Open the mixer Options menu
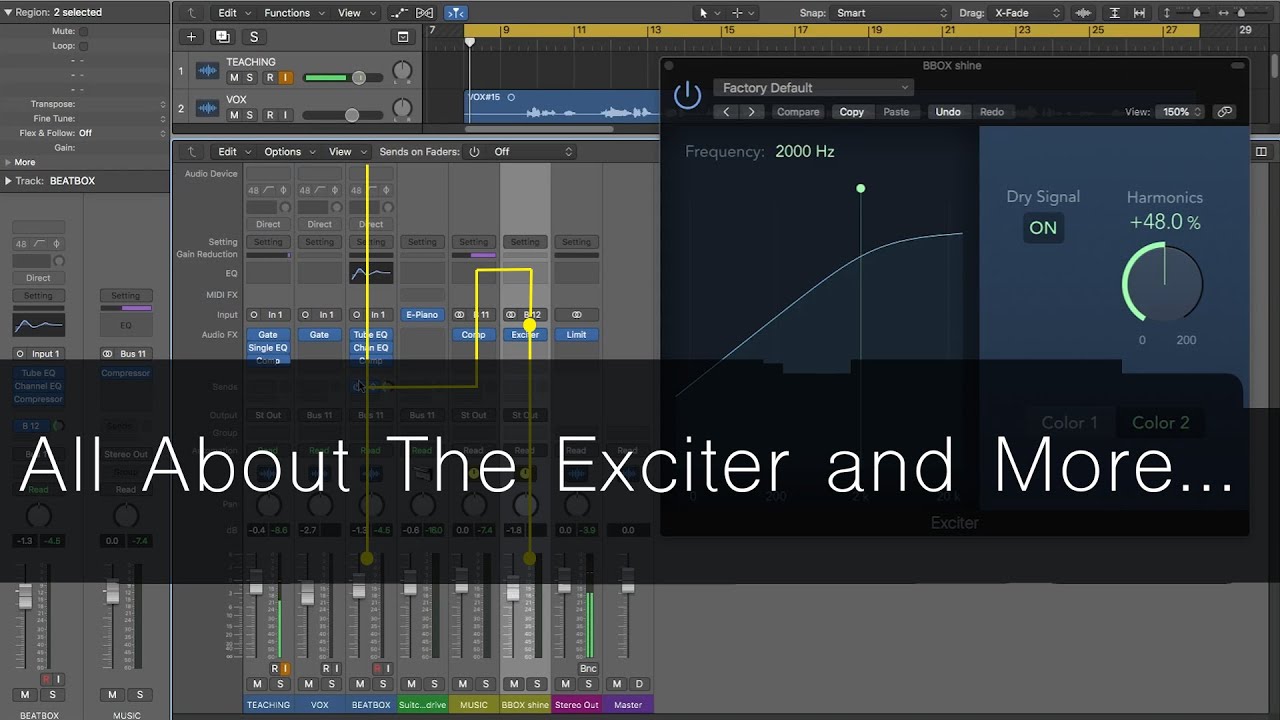Image resolution: width=1280 pixels, height=720 pixels. 288,152
